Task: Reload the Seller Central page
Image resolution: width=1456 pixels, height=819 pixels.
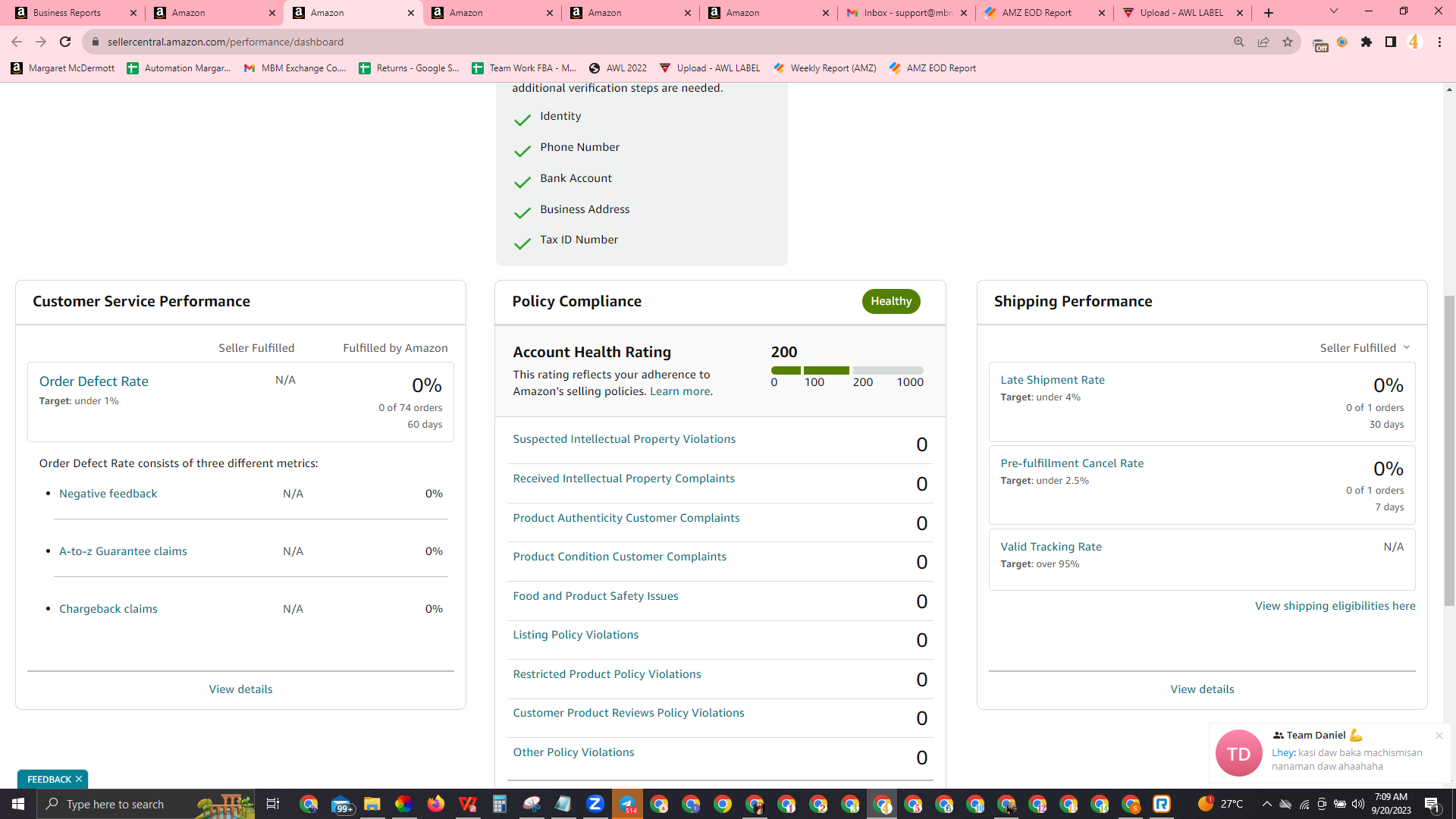Action: 65,42
